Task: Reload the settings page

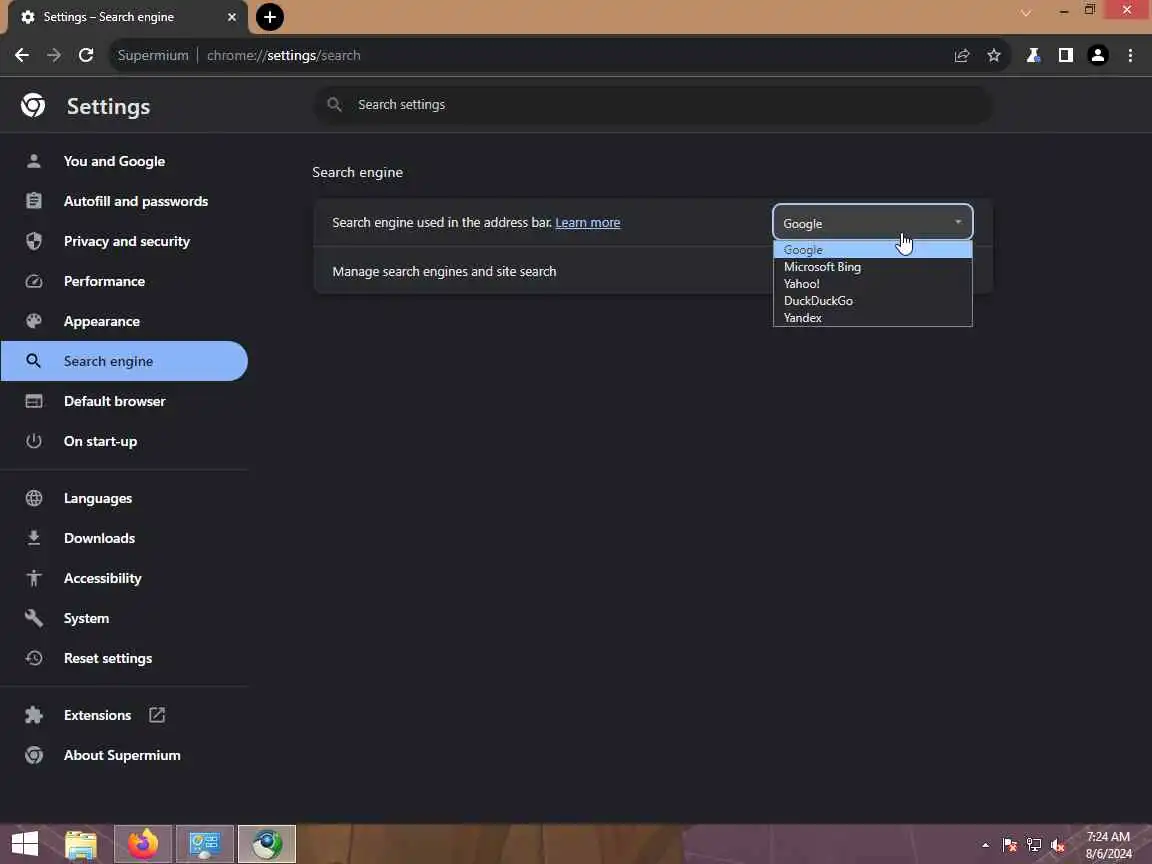Action: 86,55
